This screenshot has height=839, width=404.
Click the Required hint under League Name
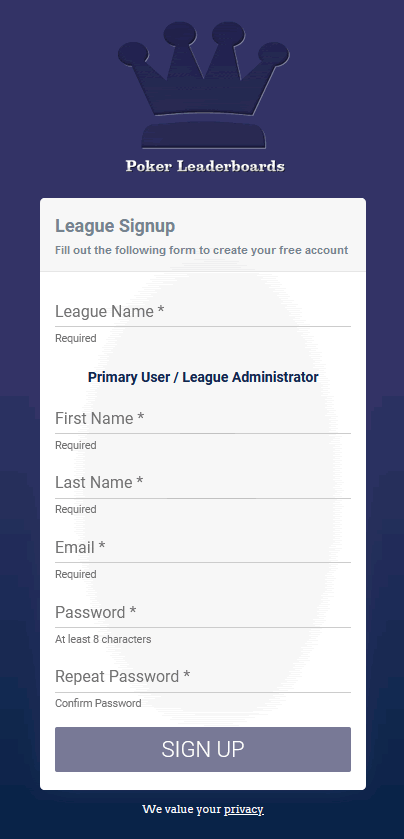coord(75,338)
